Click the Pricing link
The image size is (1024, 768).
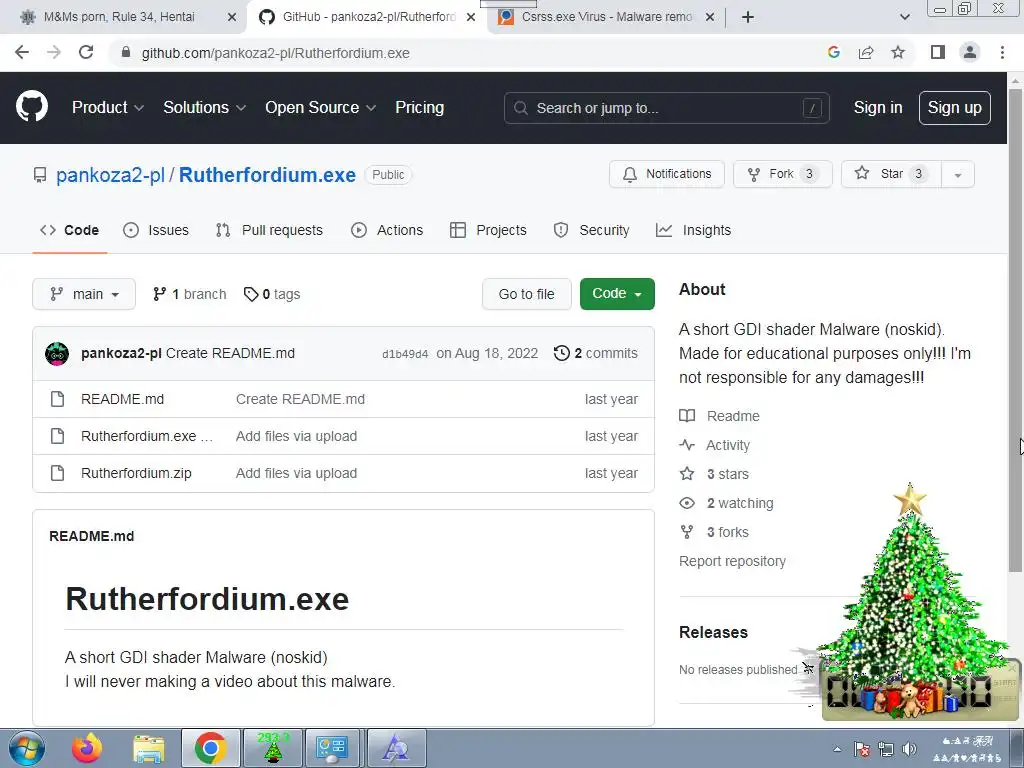point(419,107)
